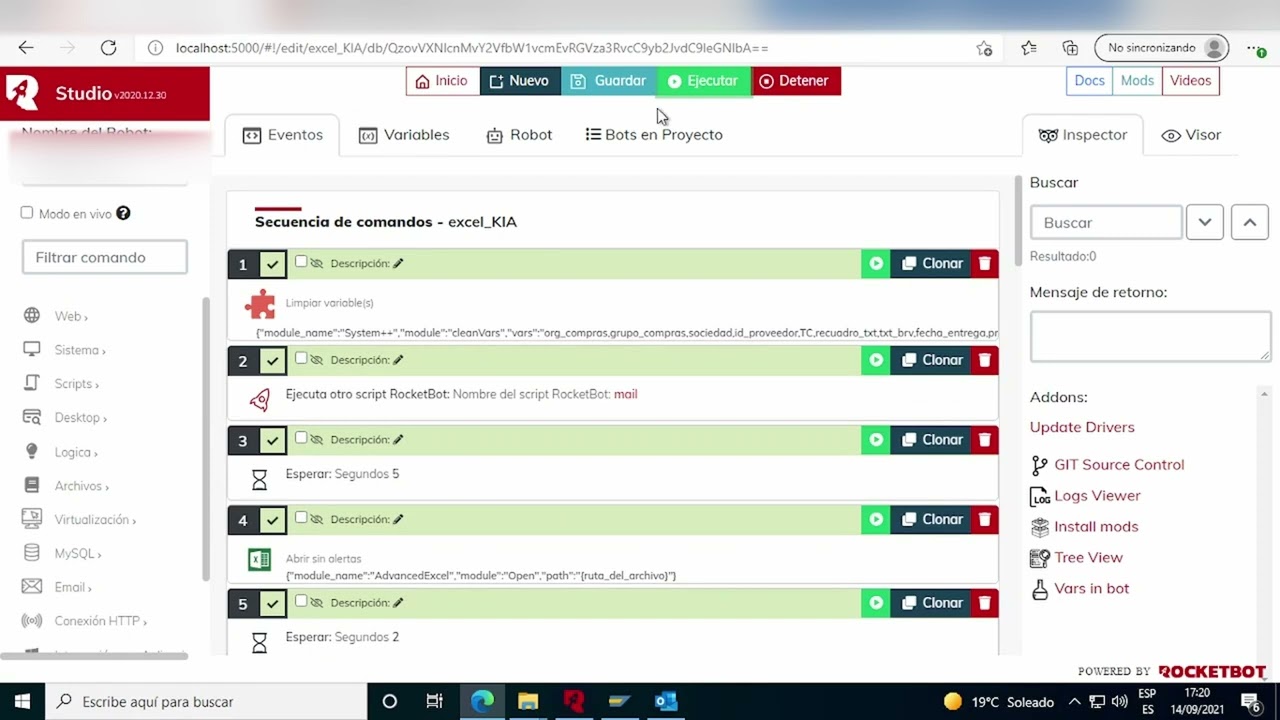The image size is (1280, 720).
Task: Click the Excel icon in command 4
Action: [x=260, y=560]
